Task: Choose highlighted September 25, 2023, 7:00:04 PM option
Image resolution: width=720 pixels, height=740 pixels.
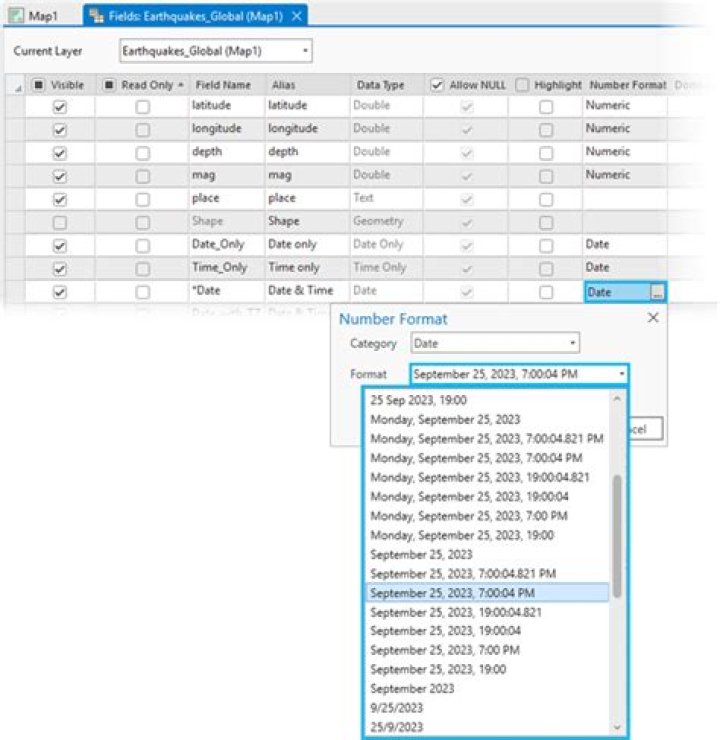Action: [487, 593]
